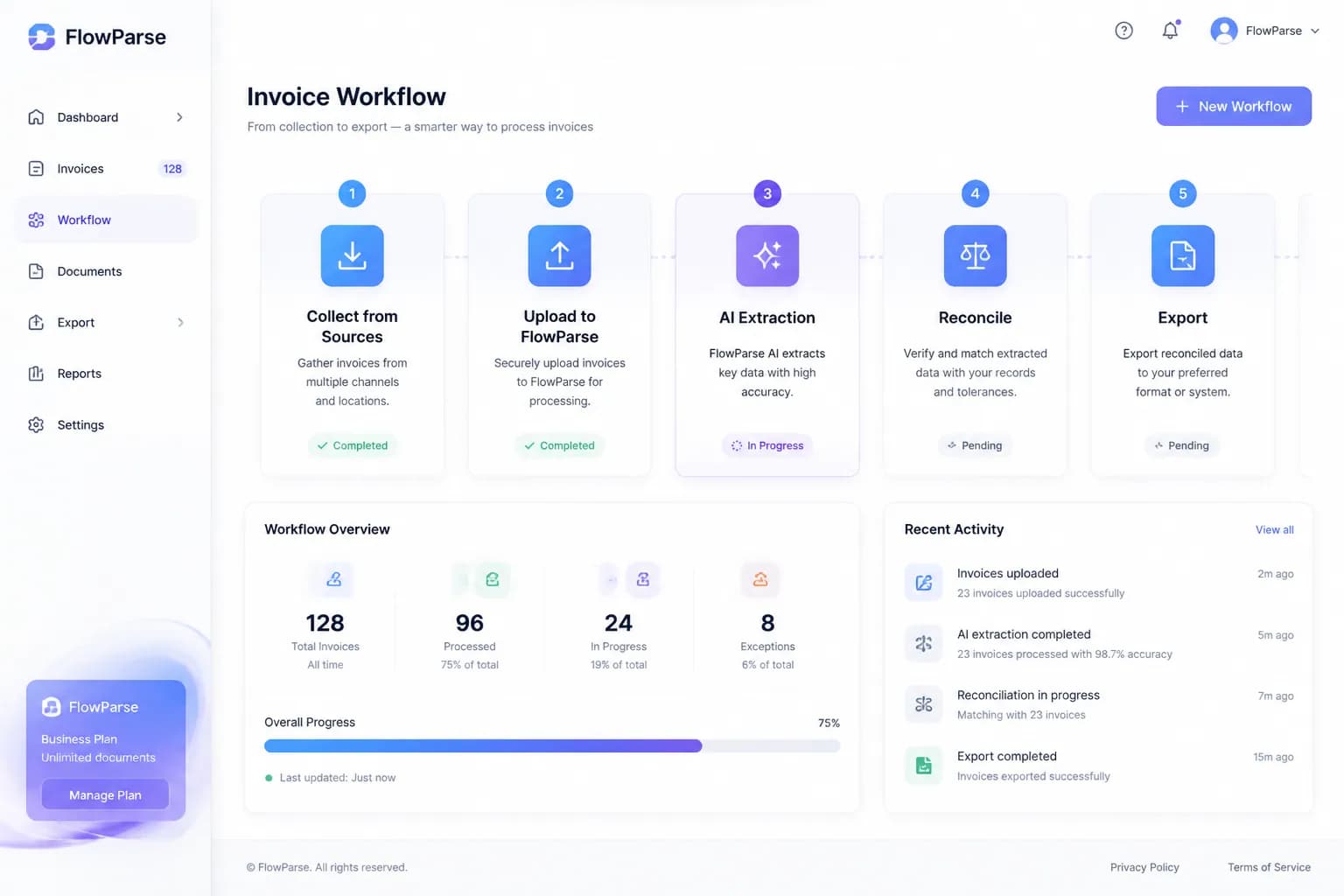Viewport: 1344px width, 896px height.
Task: Open Export in sidebar
Action: point(107,322)
